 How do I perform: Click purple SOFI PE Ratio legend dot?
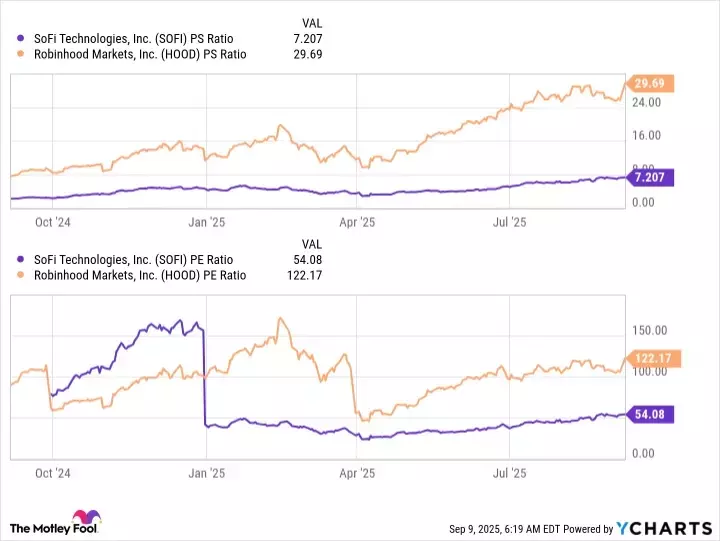point(23,260)
